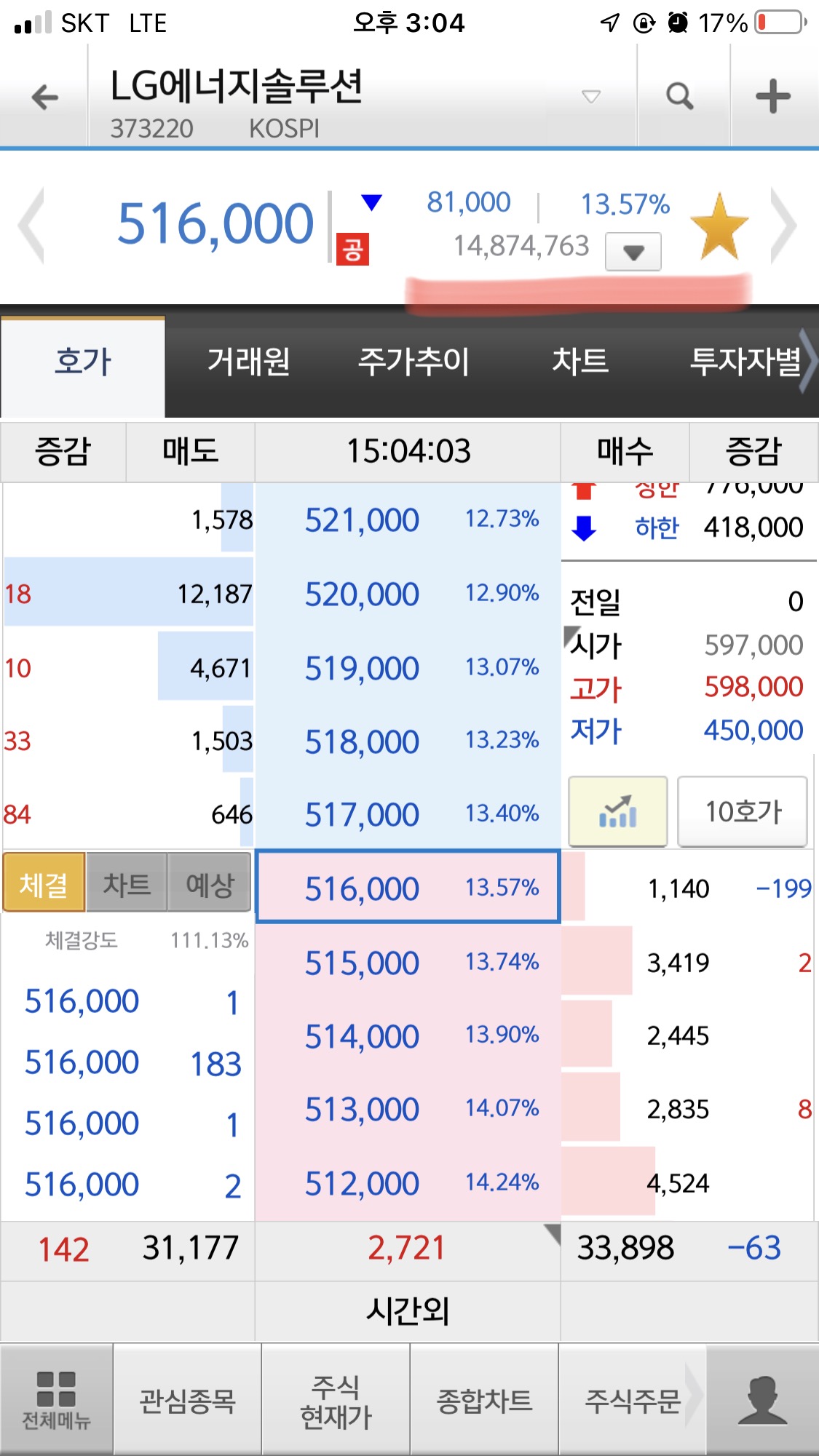Tap the 시가 597,000 value
Image resolution: width=819 pixels, height=1456 pixels.
(753, 645)
